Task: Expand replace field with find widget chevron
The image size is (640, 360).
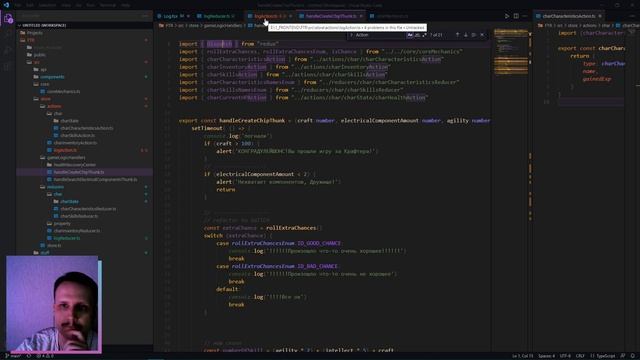Action: 351,35
